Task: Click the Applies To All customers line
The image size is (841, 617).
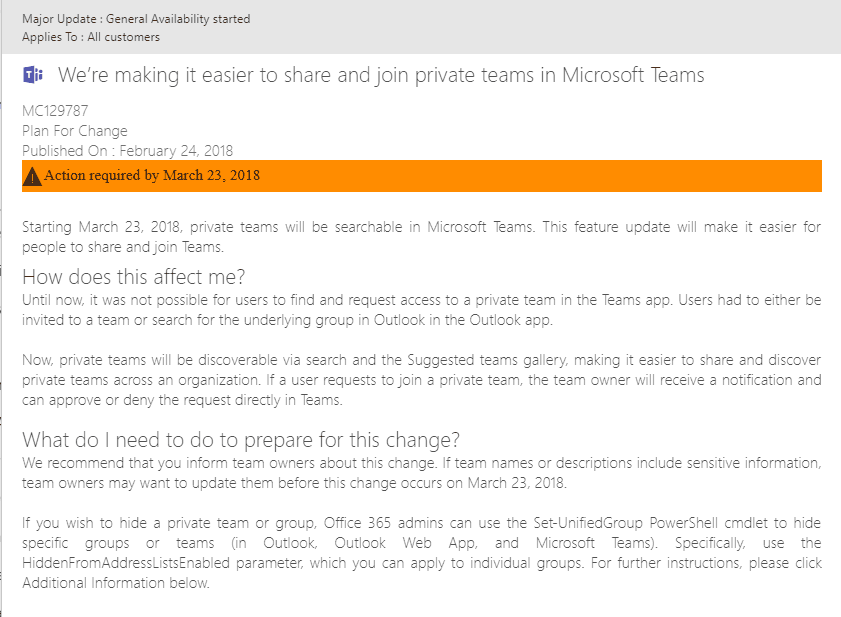Action: click(x=91, y=37)
